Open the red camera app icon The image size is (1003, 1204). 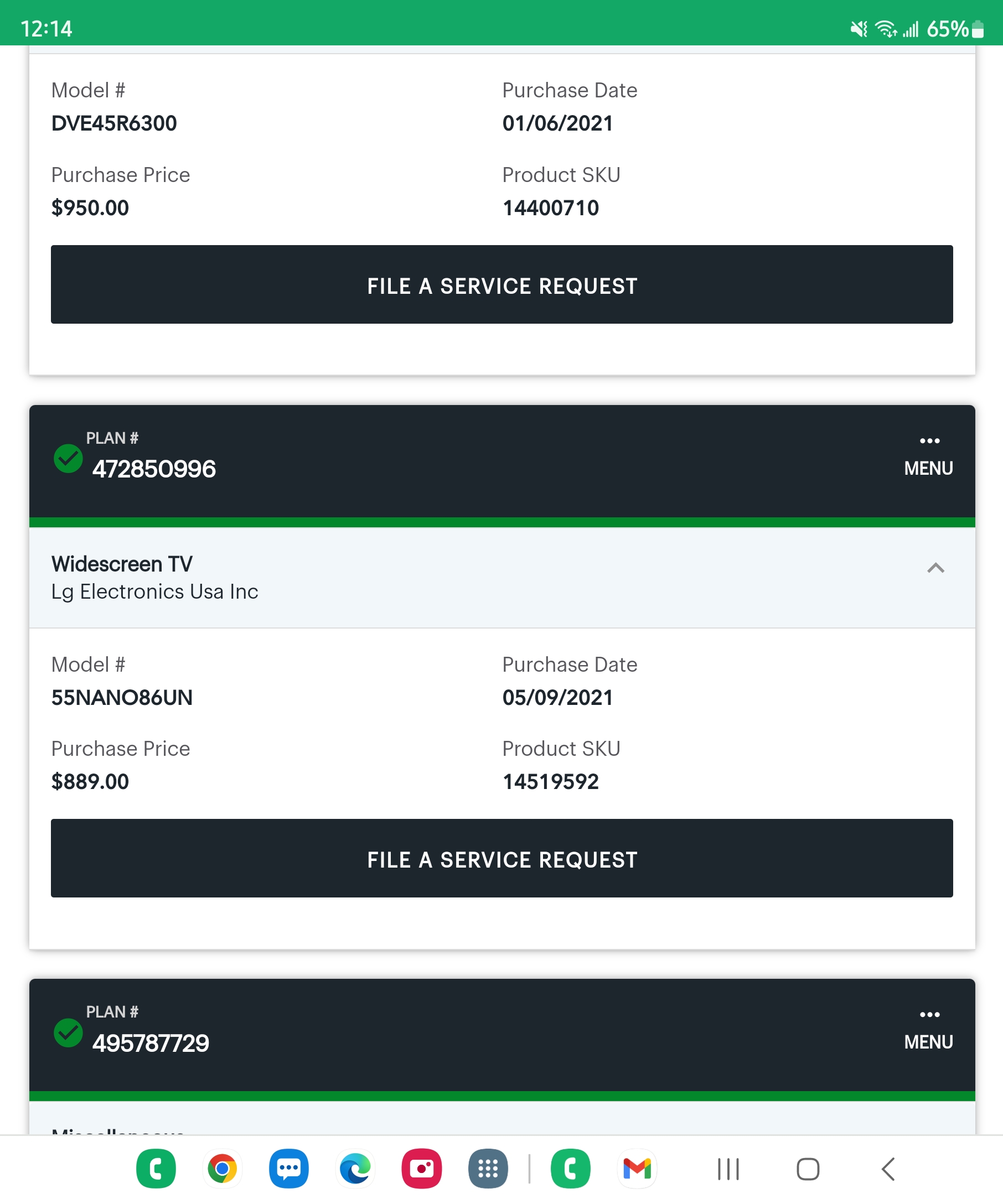pyautogui.click(x=421, y=1169)
